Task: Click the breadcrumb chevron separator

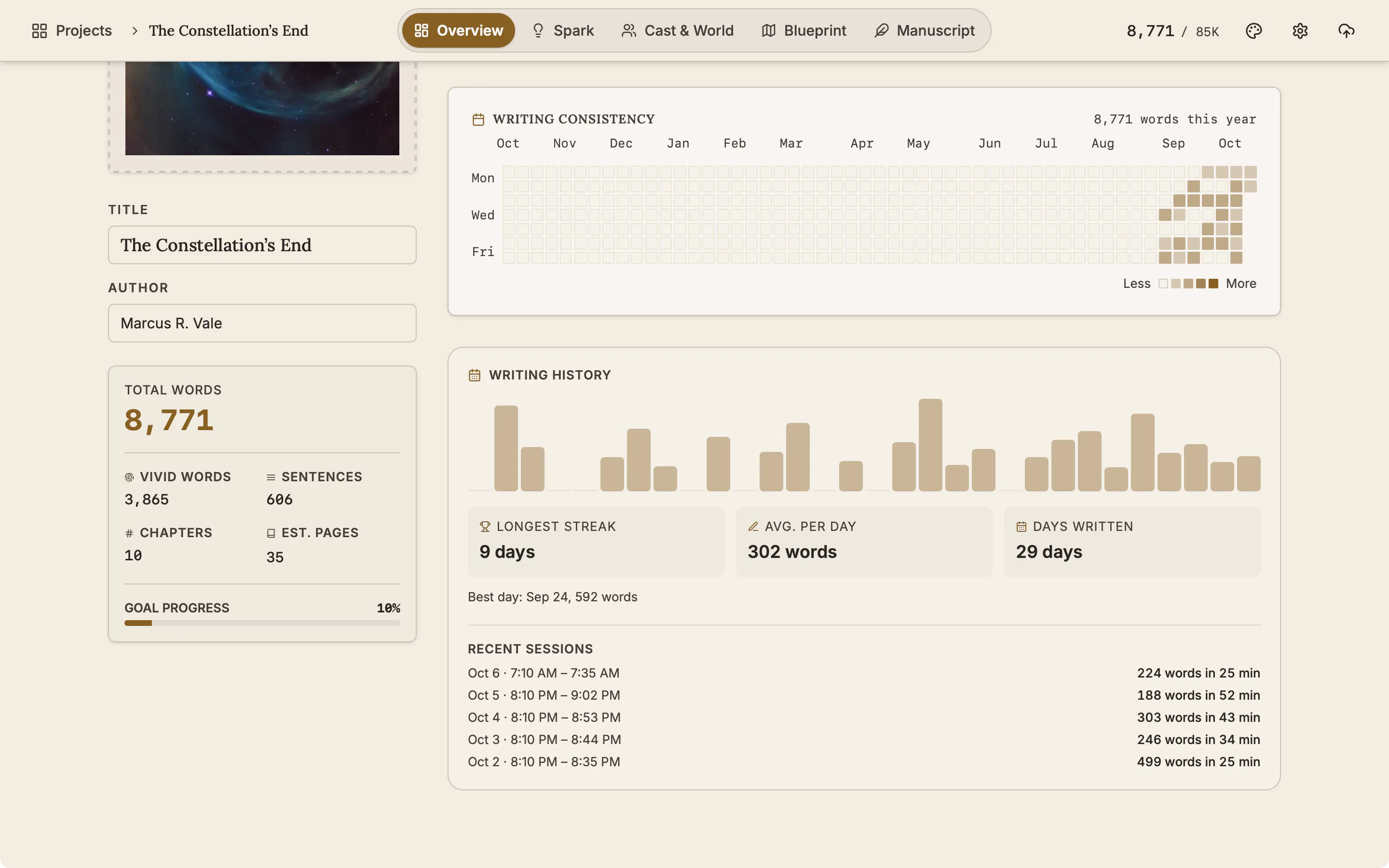Action: point(134,31)
